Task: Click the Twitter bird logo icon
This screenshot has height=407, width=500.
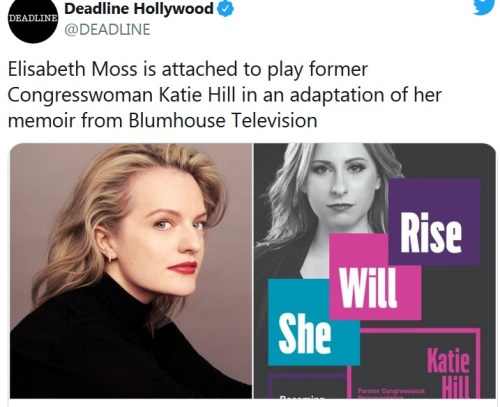Action: point(485,7)
